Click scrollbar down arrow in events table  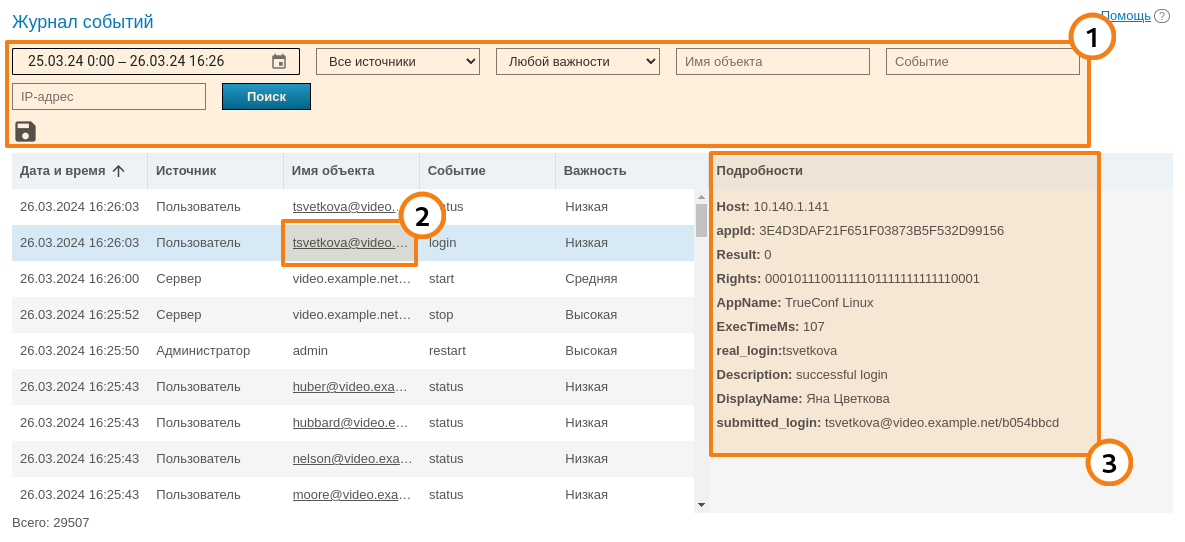click(701, 505)
